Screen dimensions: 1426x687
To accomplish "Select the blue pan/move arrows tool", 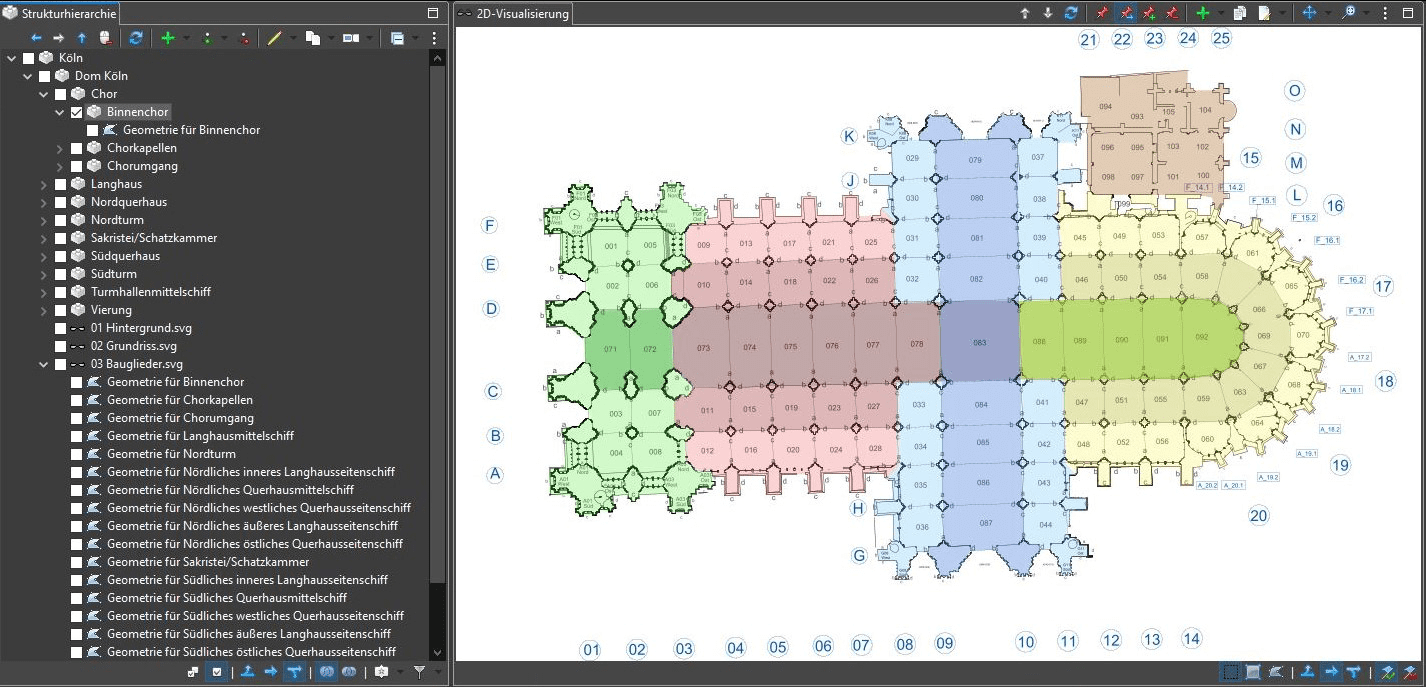I will 1309,14.
